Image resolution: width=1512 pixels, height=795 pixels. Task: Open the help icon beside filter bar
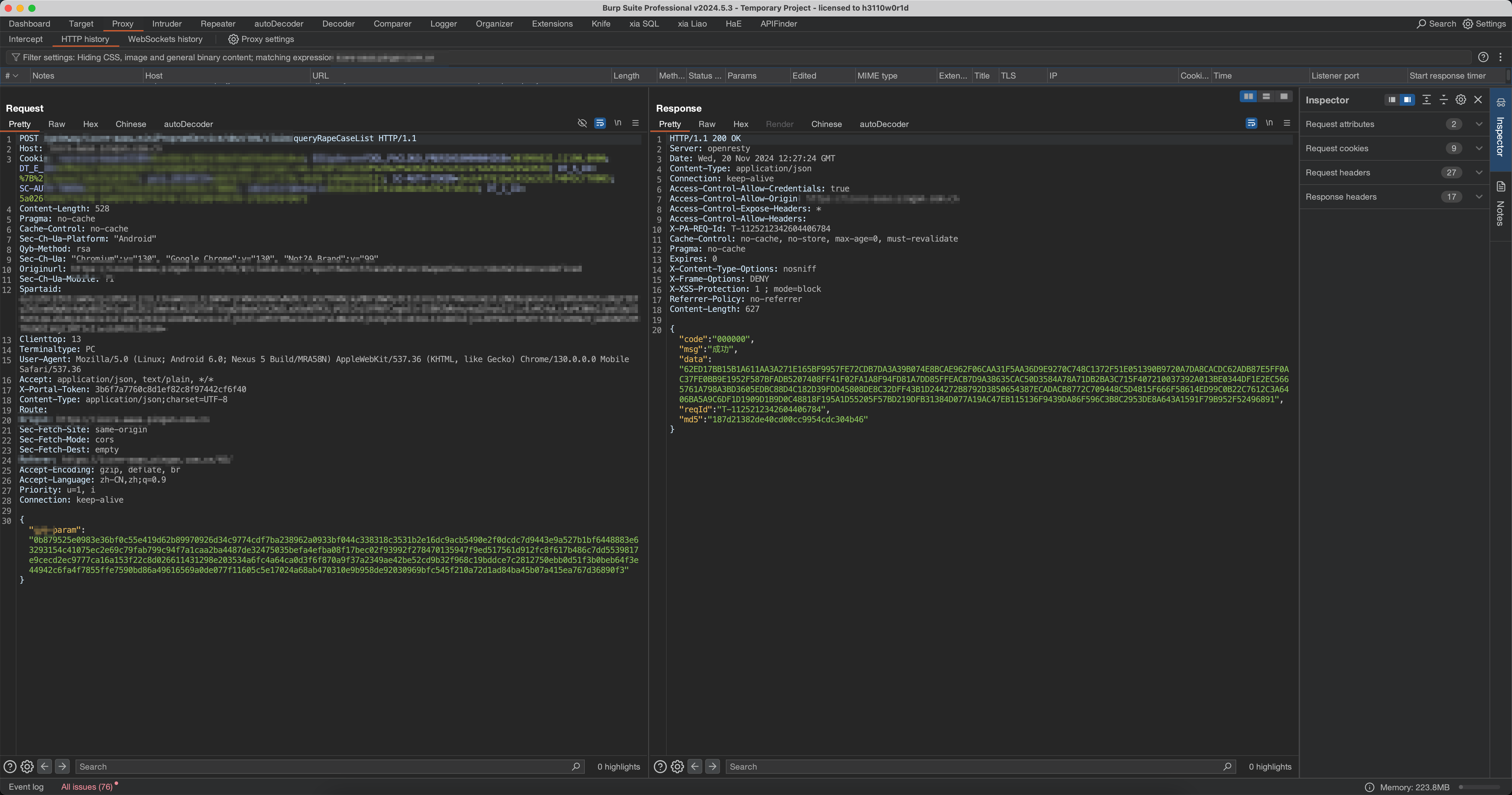1483,57
